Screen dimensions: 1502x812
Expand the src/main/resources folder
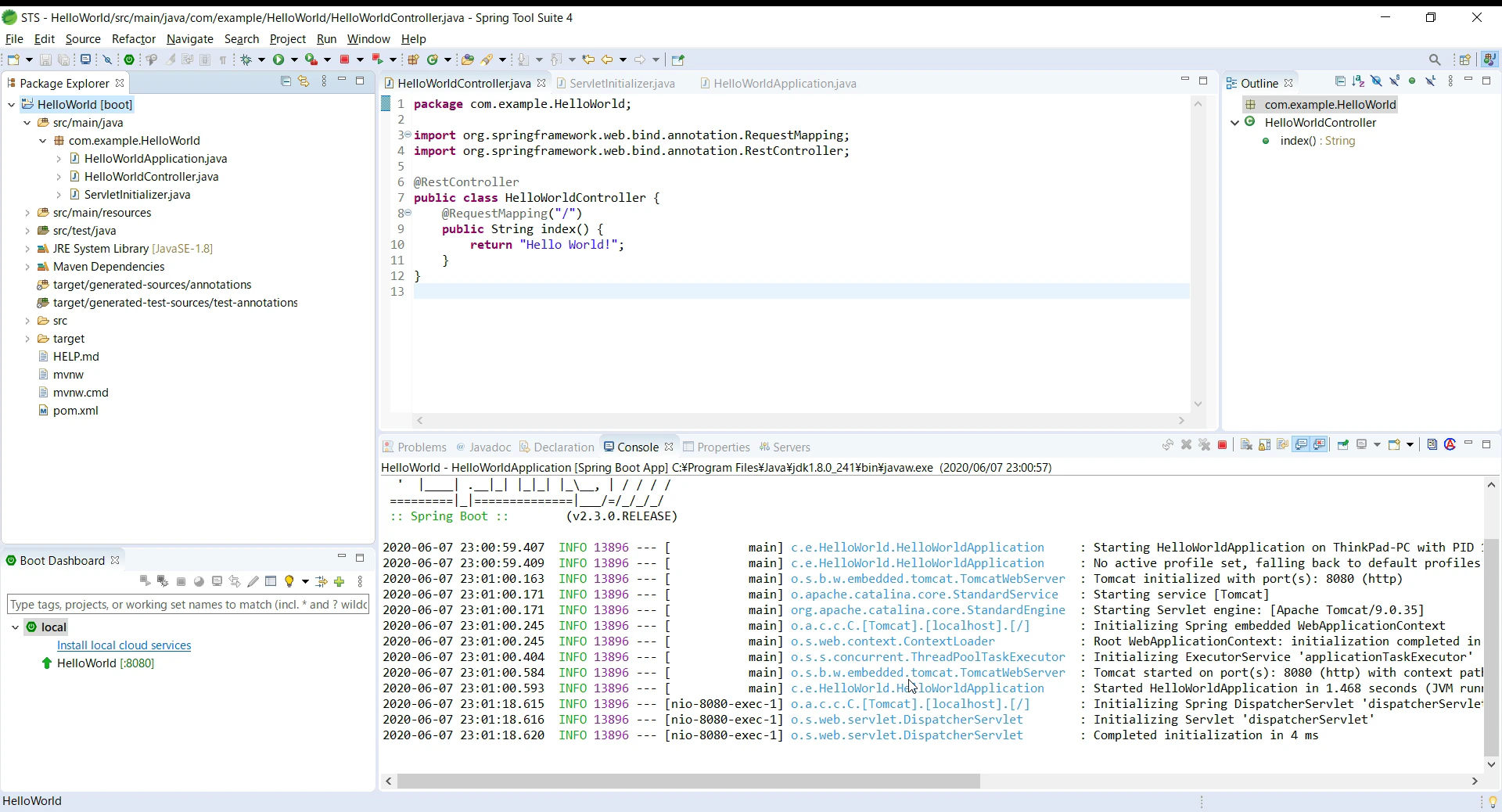(x=27, y=213)
